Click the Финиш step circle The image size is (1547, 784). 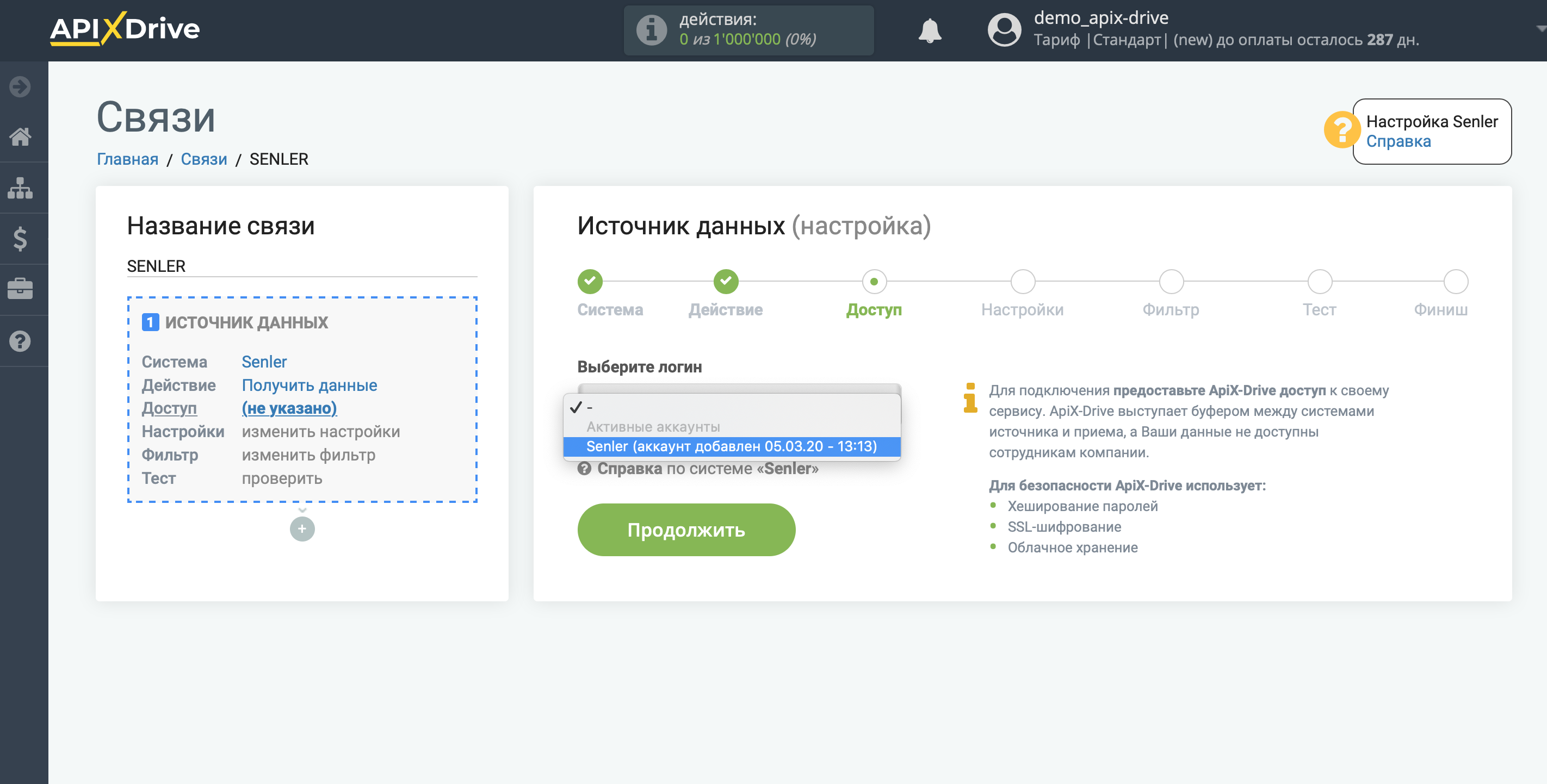(x=1456, y=281)
